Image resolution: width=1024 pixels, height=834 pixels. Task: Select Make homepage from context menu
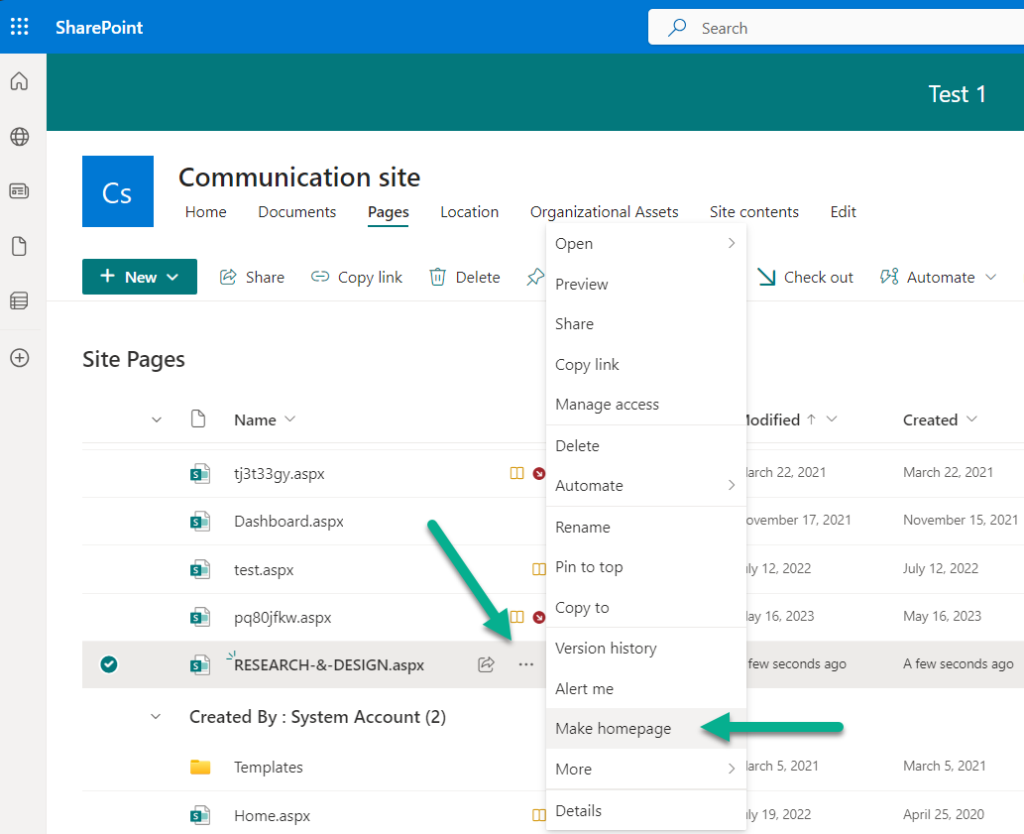coord(613,729)
